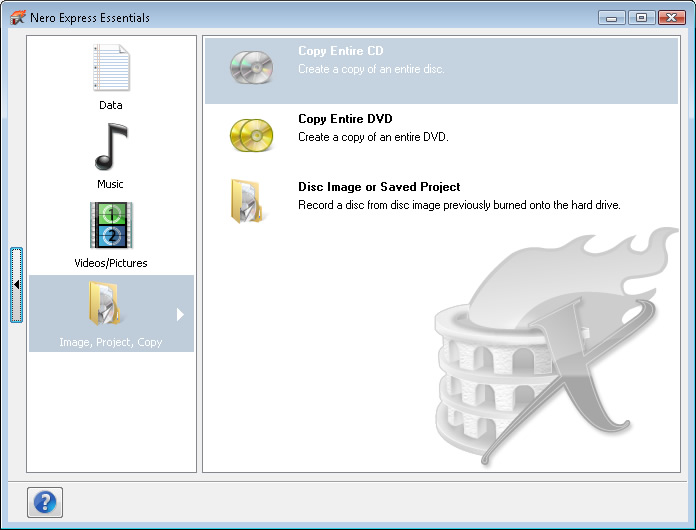Open help with the blue question mark
The height and width of the screenshot is (530, 696).
tap(45, 502)
